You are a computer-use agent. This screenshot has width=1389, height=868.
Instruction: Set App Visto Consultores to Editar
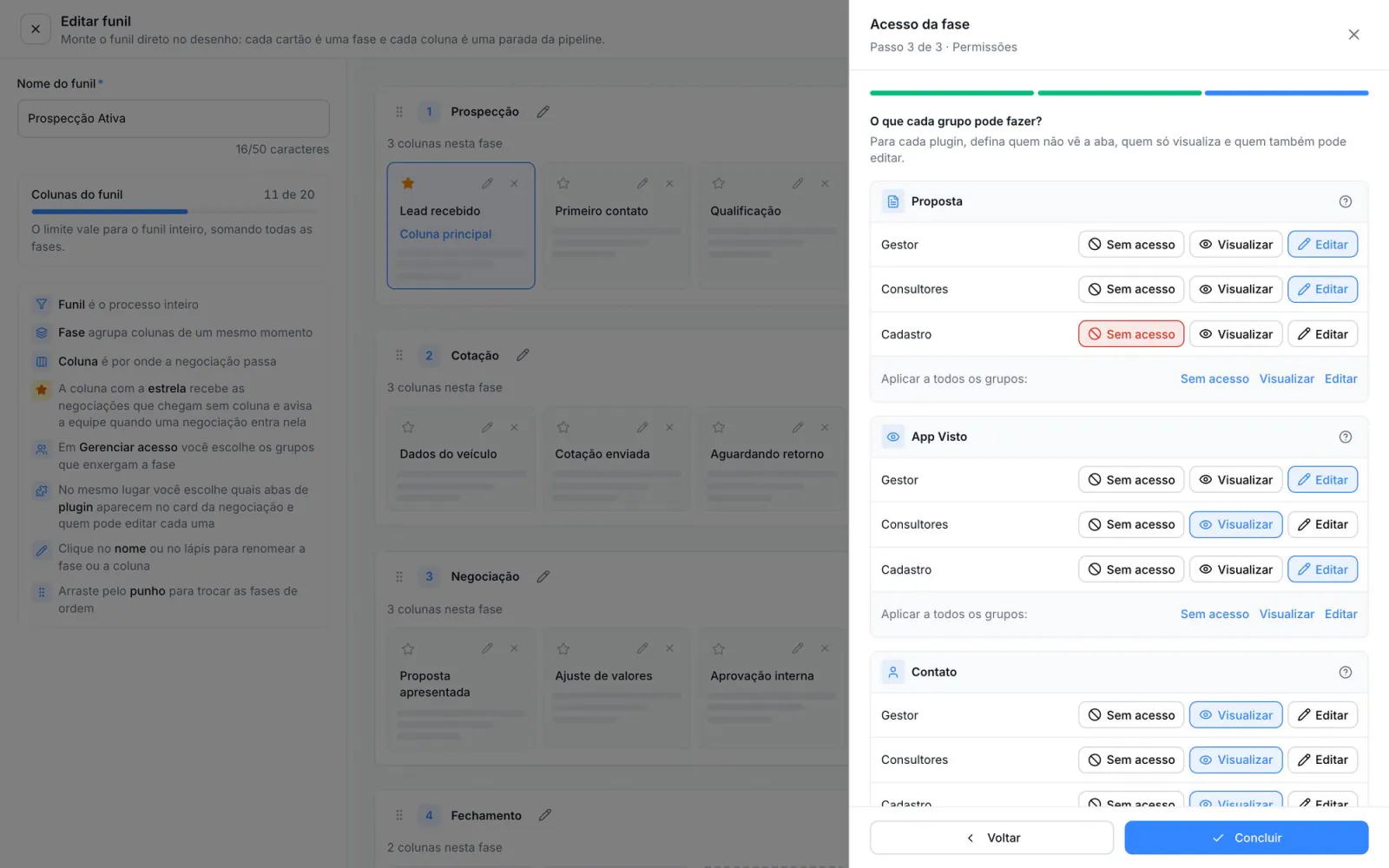[x=1322, y=524]
